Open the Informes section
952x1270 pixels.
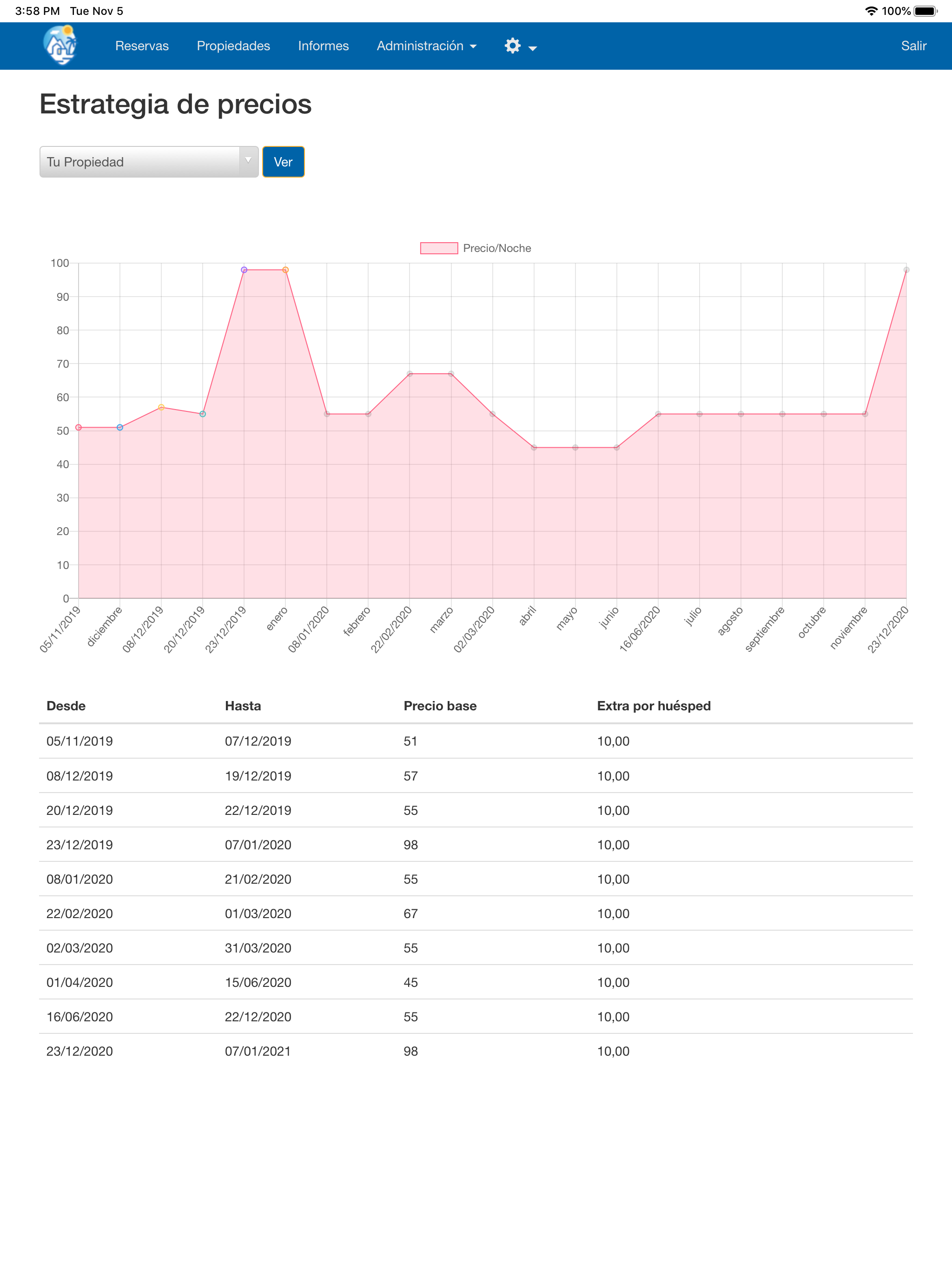(x=323, y=46)
